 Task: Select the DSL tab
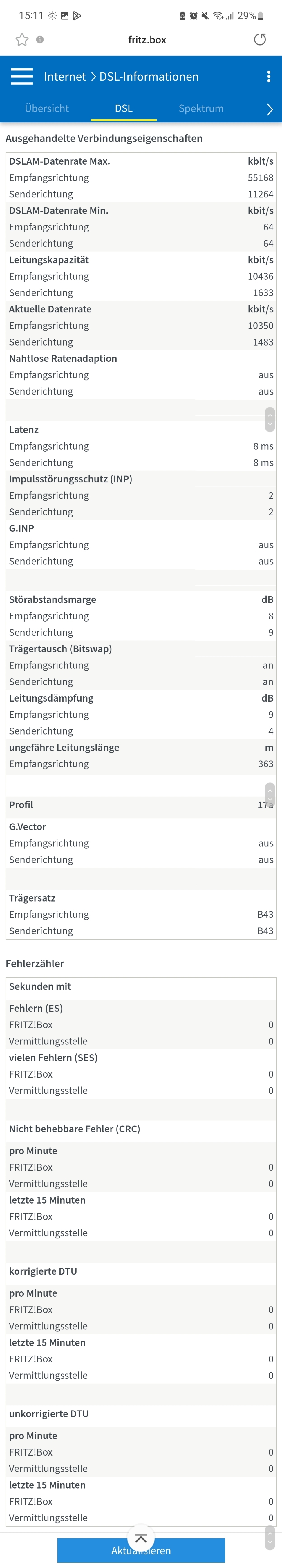124,108
